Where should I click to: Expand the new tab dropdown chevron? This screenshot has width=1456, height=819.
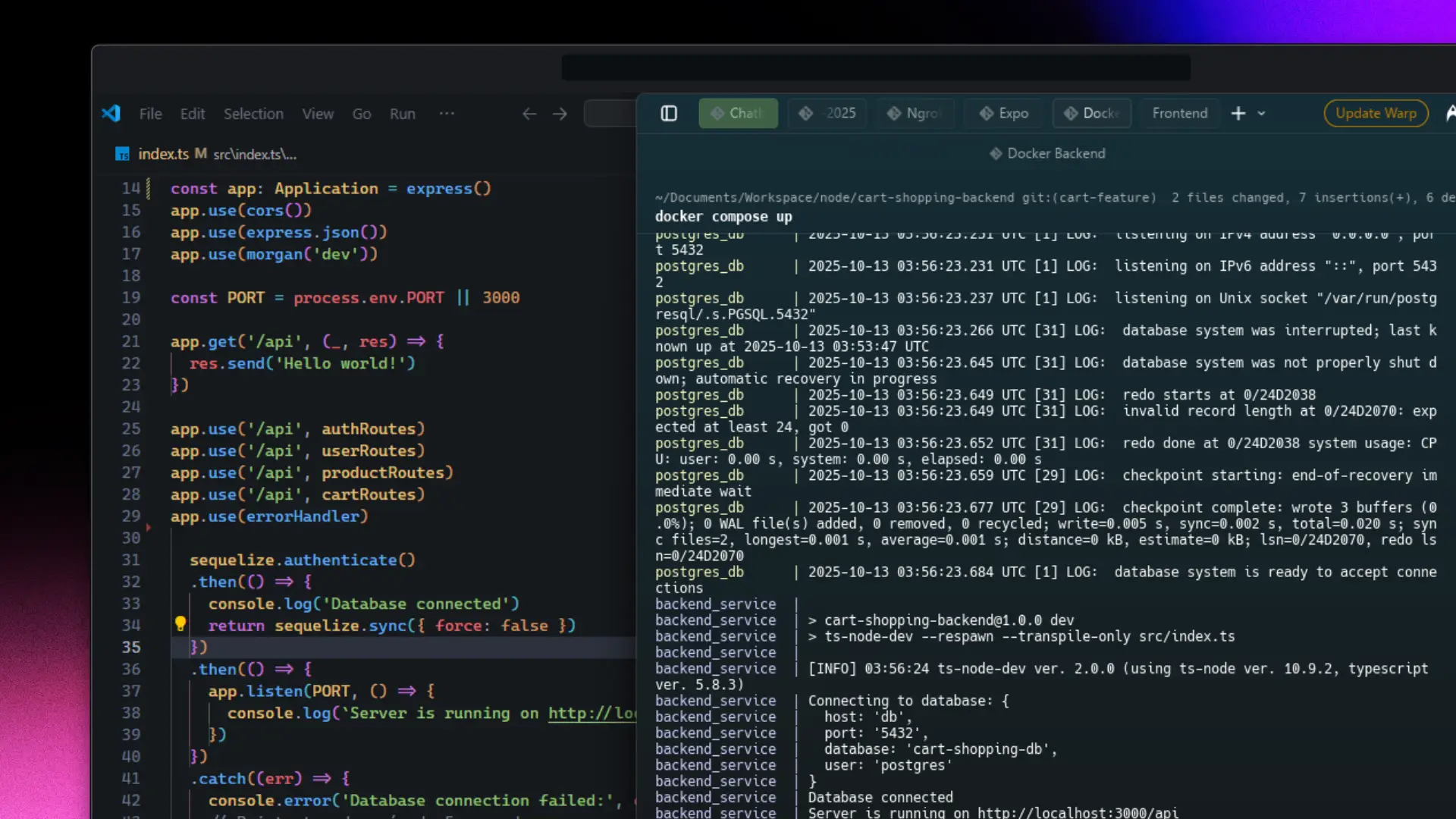coord(1261,114)
